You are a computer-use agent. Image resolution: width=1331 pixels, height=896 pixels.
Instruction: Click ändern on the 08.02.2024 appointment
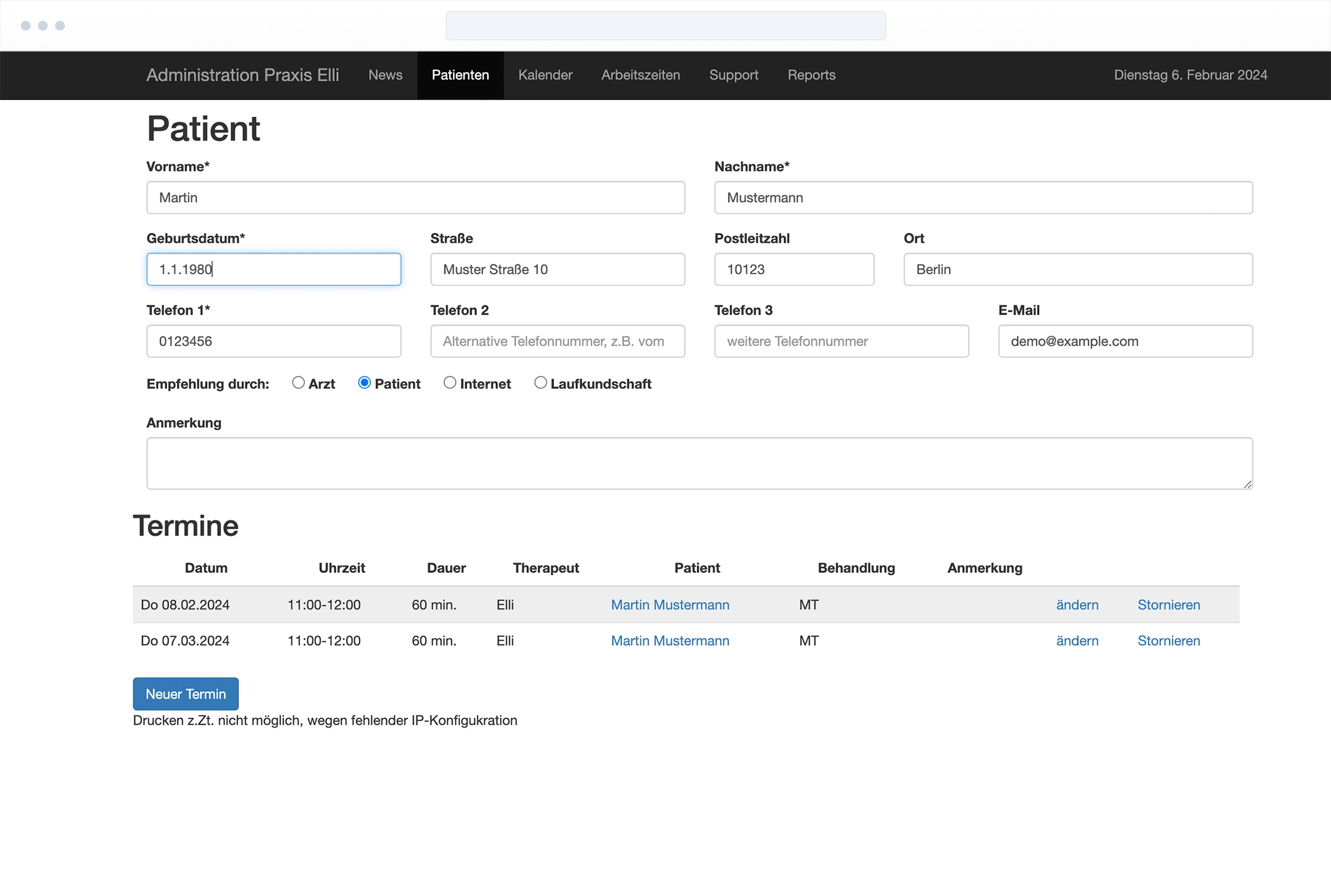(x=1077, y=605)
